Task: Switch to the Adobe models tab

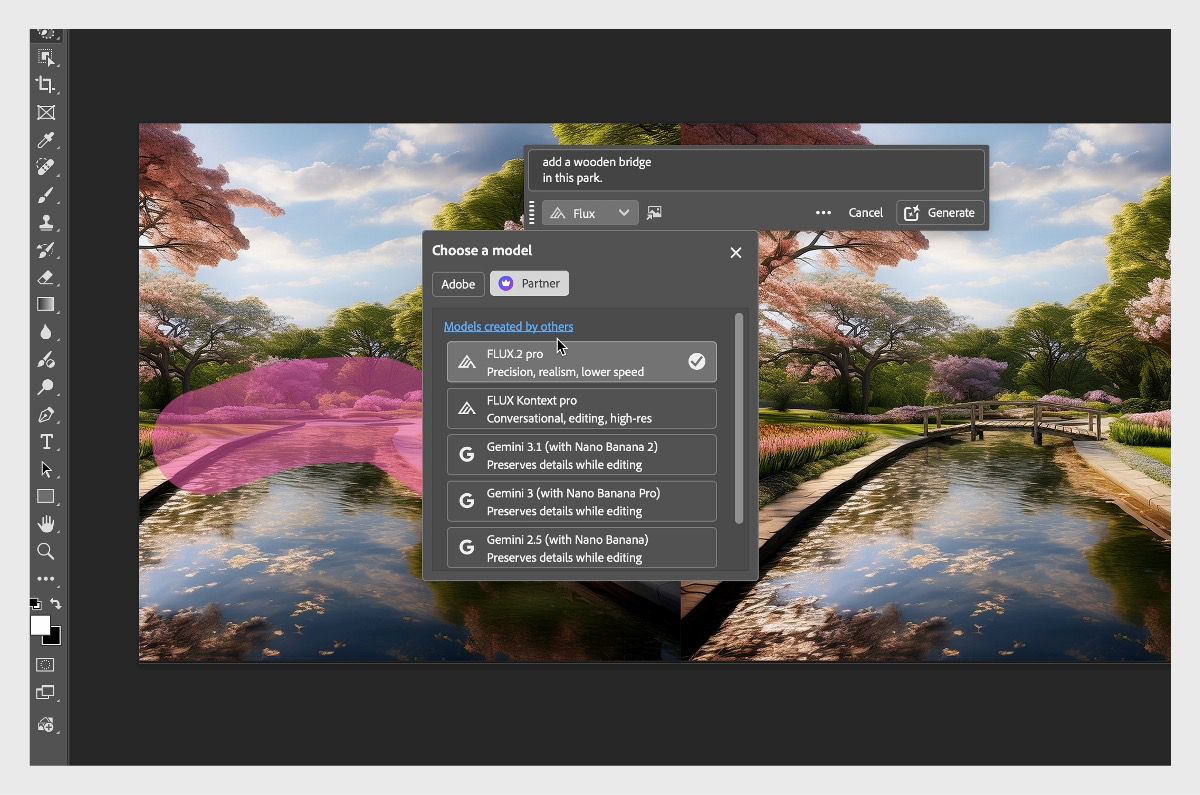Action: pyautogui.click(x=457, y=284)
